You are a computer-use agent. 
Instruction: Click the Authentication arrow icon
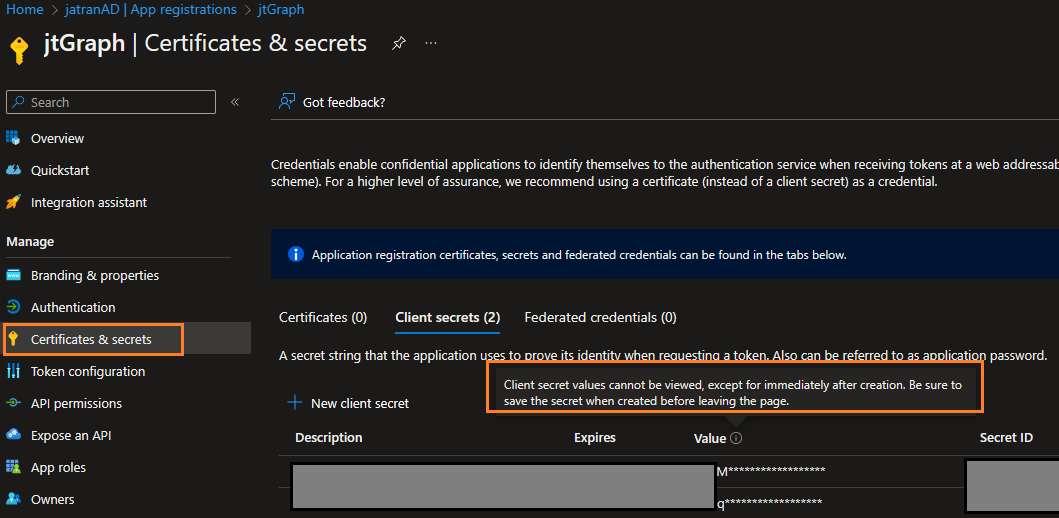click(x=13, y=307)
